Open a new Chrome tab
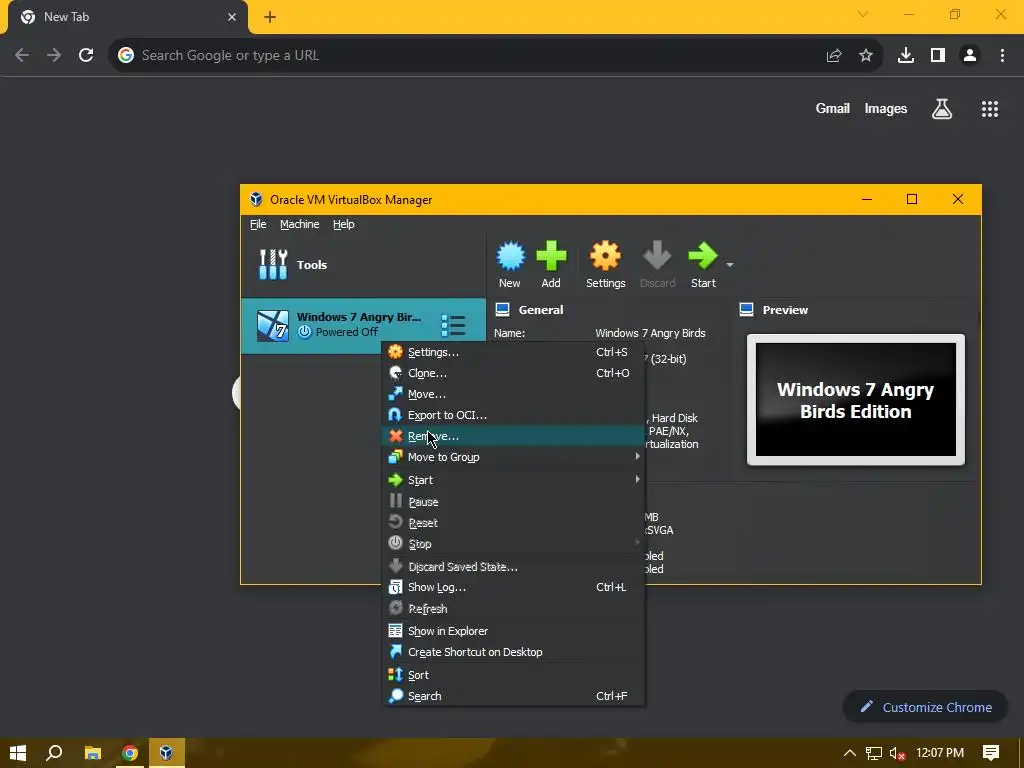This screenshot has height=768, width=1024. (x=270, y=18)
